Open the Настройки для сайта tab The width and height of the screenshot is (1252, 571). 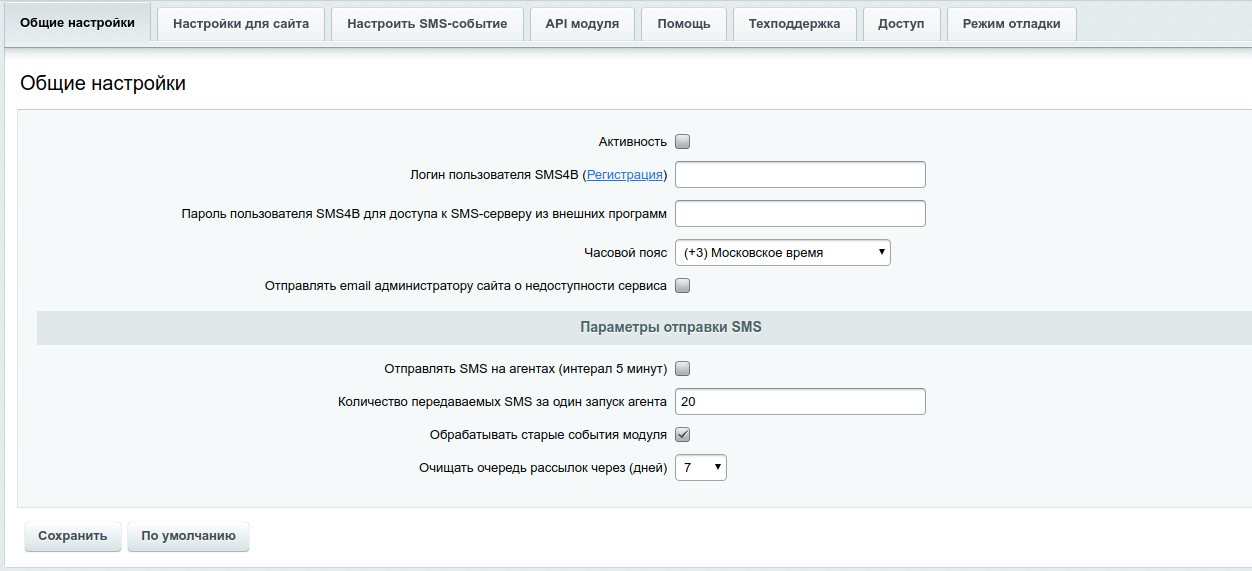coord(241,24)
